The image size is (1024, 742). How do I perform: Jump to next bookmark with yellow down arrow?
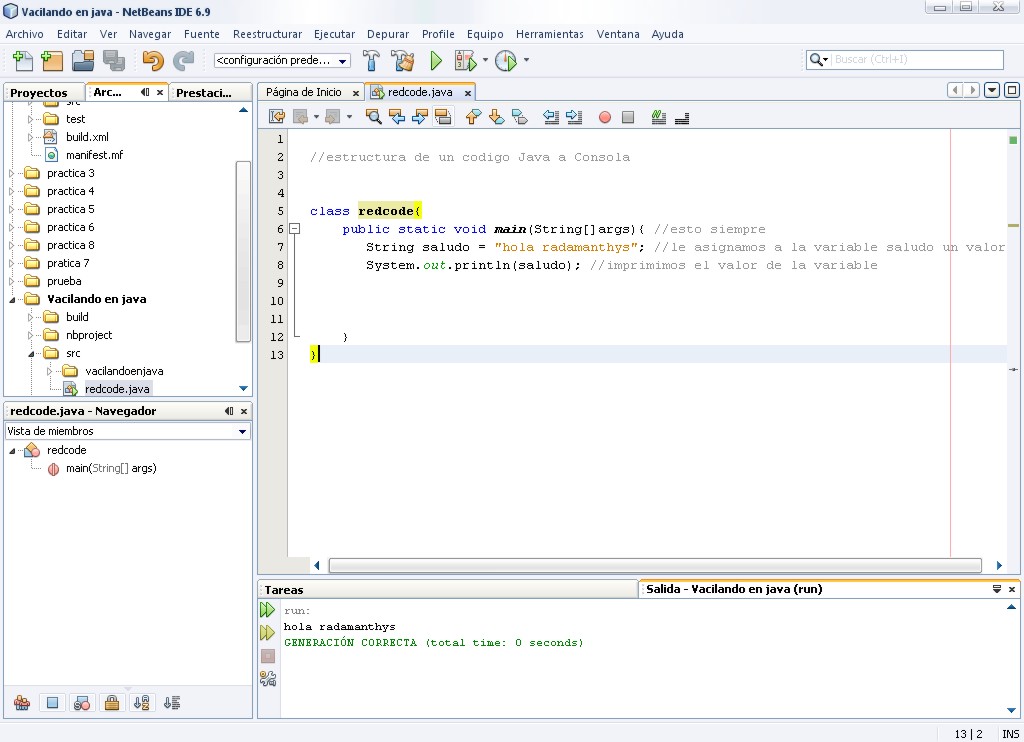pyautogui.click(x=495, y=117)
